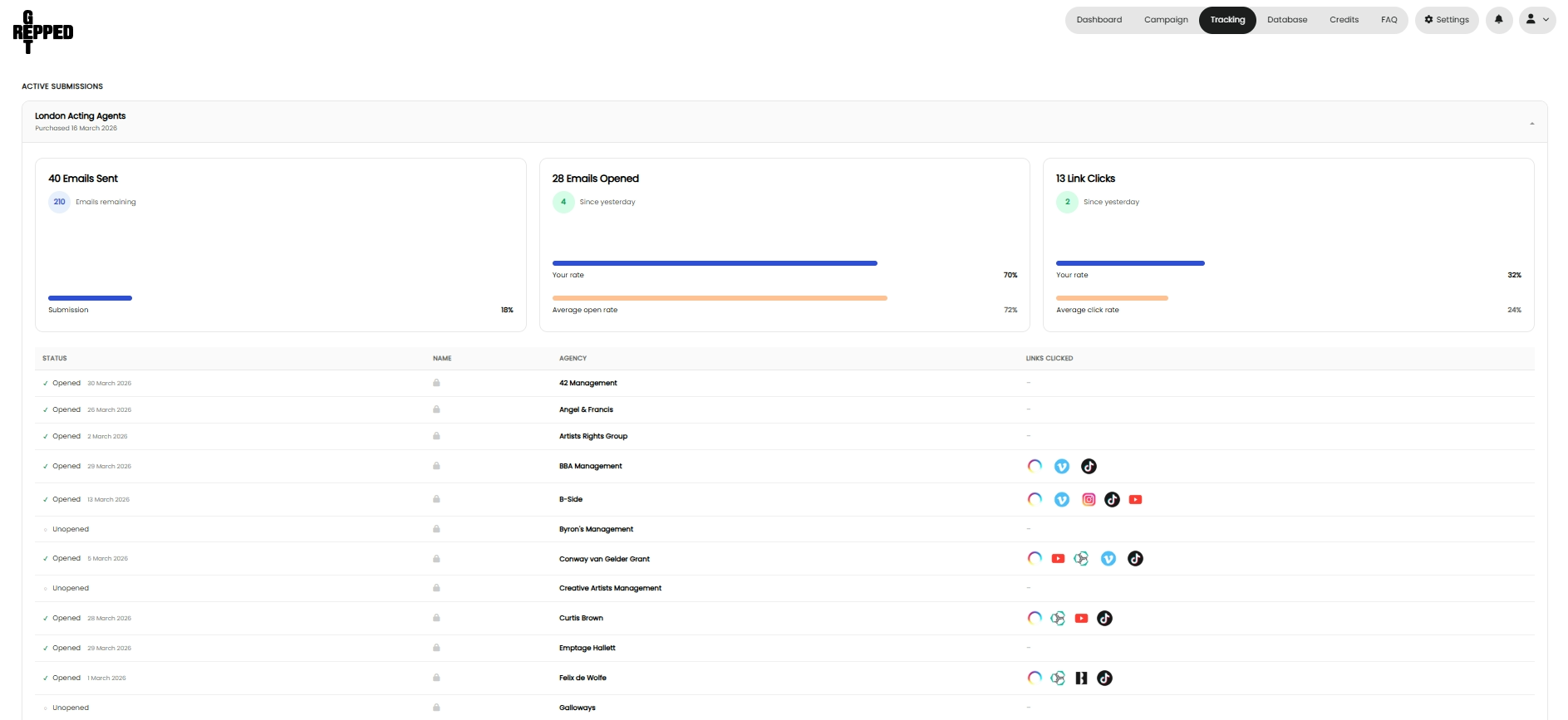This screenshot has width=1568, height=720.
Task: Click the blue 'Your rate' 32% click bar
Action: point(1130,263)
